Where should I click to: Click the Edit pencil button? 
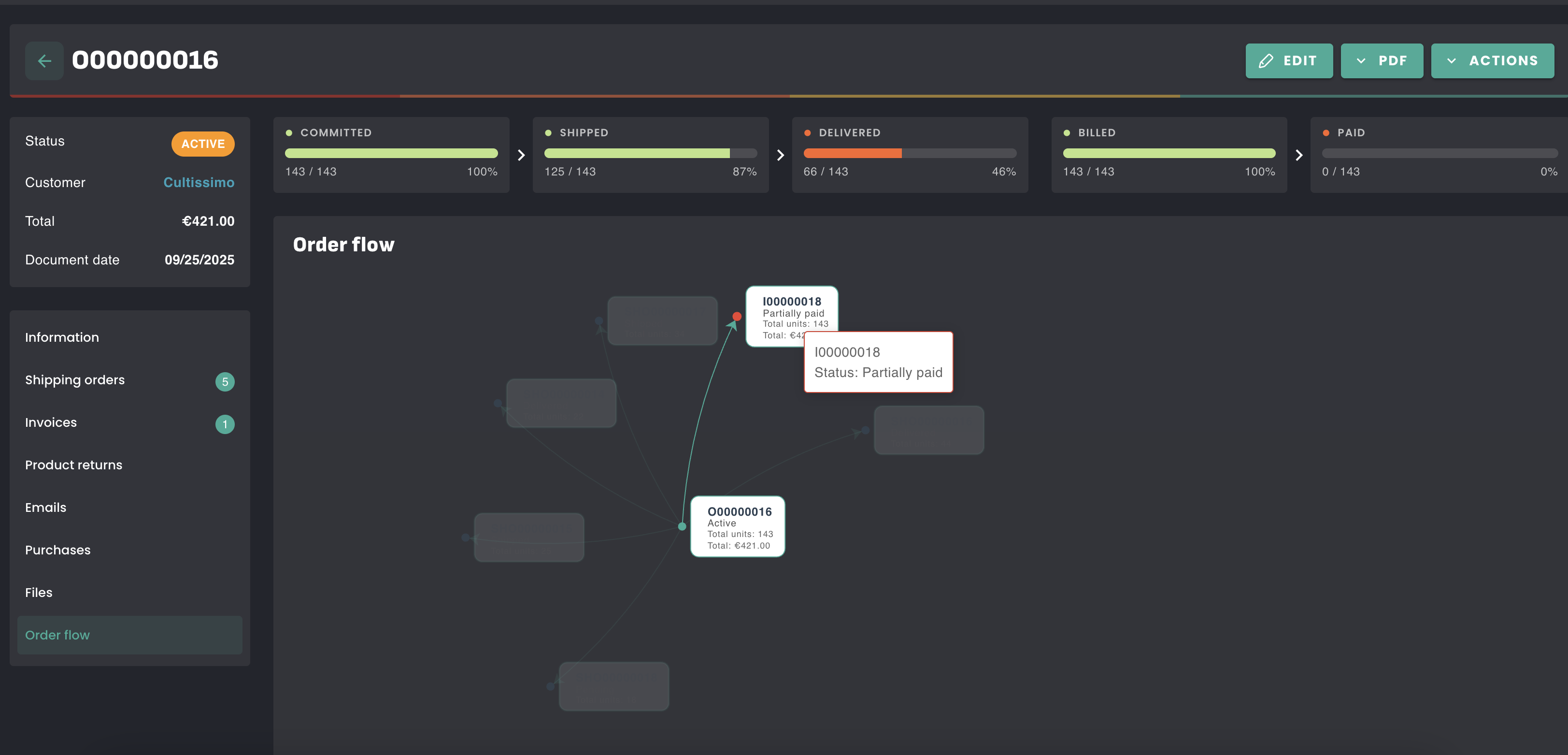[1289, 60]
